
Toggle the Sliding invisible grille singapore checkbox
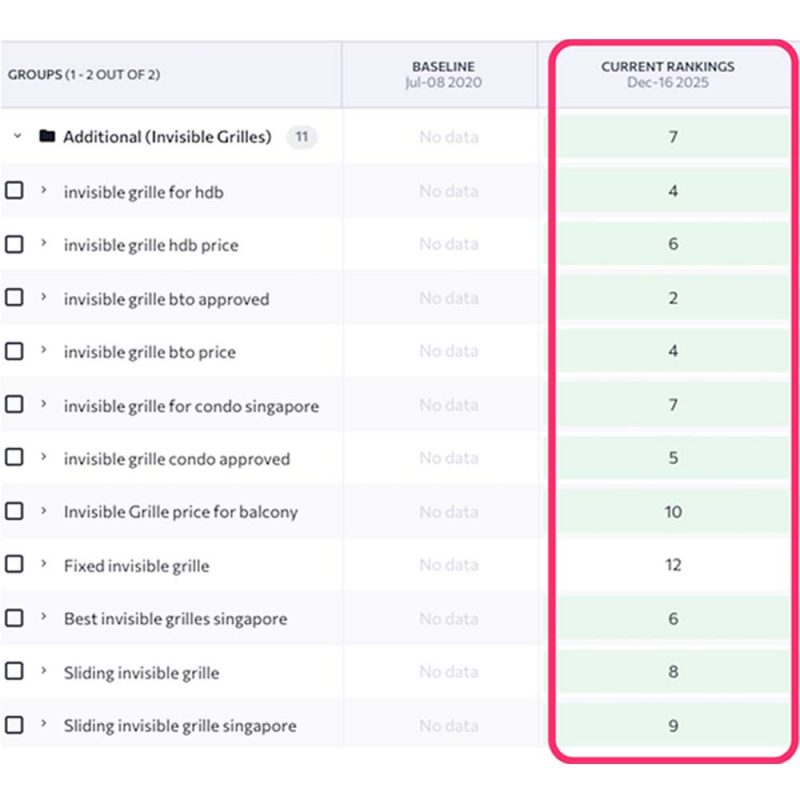pyautogui.click(x=14, y=724)
